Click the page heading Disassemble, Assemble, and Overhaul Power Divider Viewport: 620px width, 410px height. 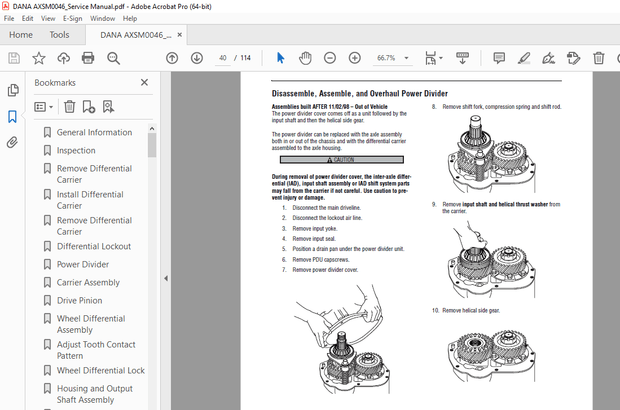[359, 94]
